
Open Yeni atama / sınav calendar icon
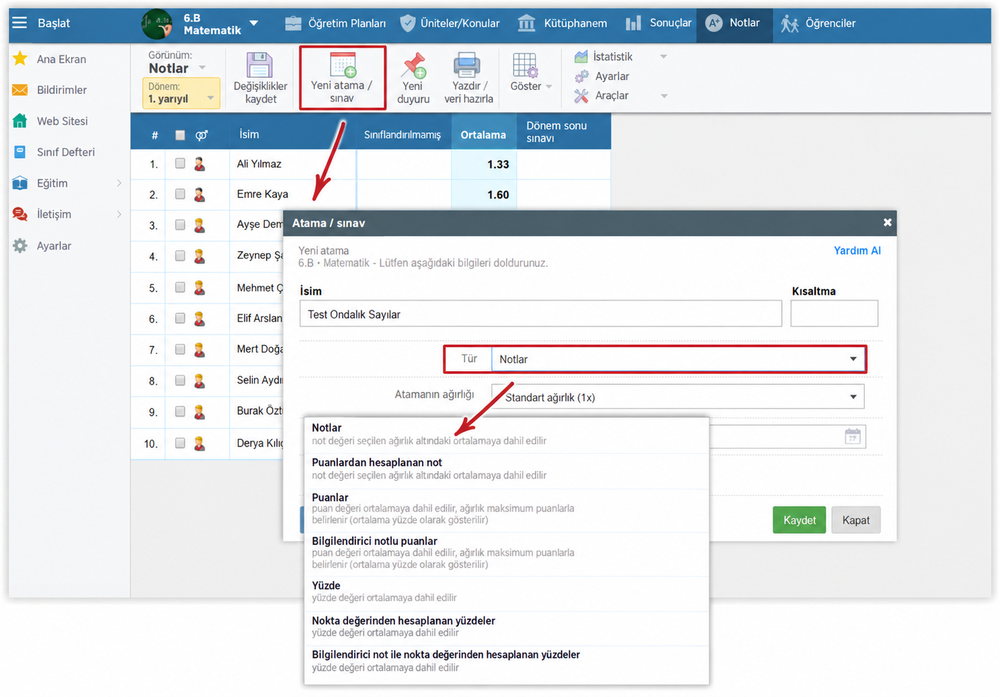click(x=342, y=64)
